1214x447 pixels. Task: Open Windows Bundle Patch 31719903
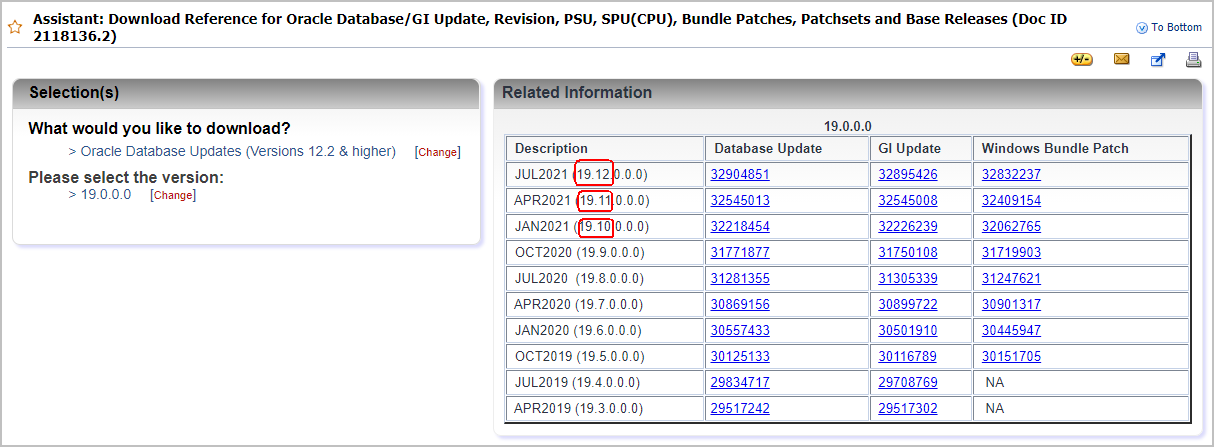pos(1011,252)
